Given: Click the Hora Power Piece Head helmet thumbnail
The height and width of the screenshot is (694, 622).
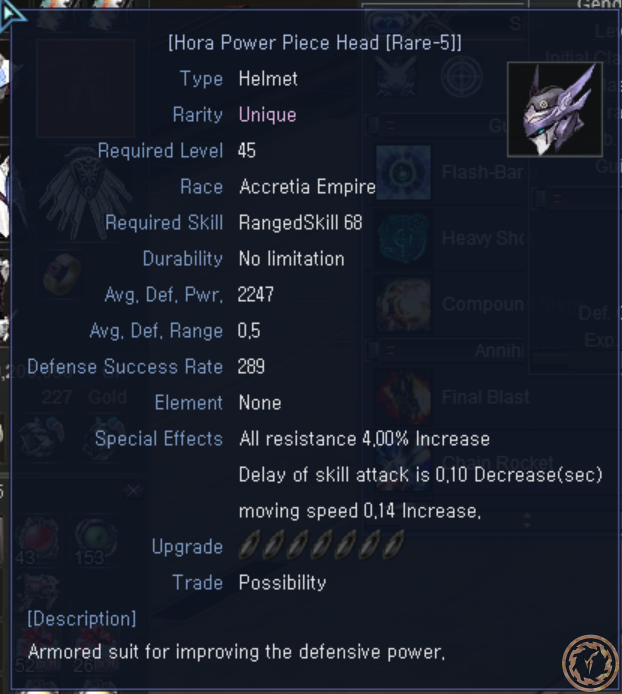Looking at the screenshot, I should 555,109.
